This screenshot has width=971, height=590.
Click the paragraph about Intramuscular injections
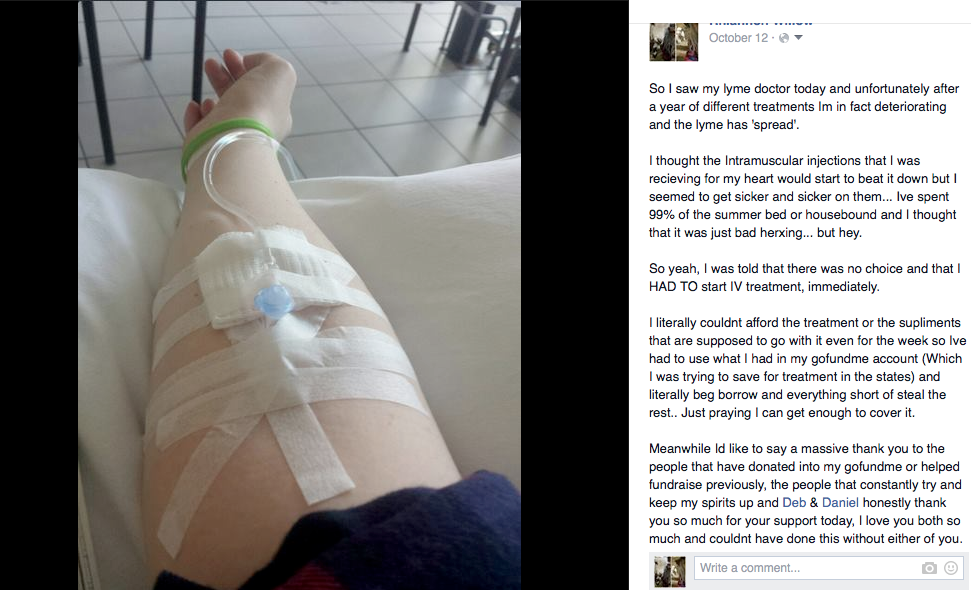[803, 196]
